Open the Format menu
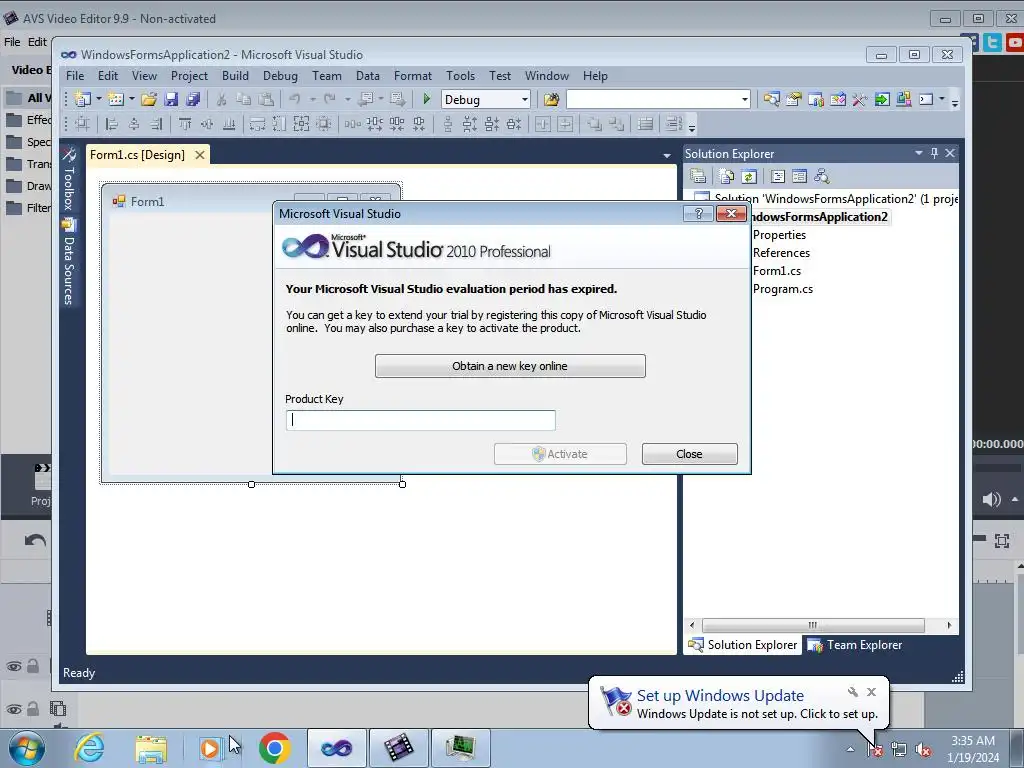The image size is (1024, 768). click(x=412, y=76)
